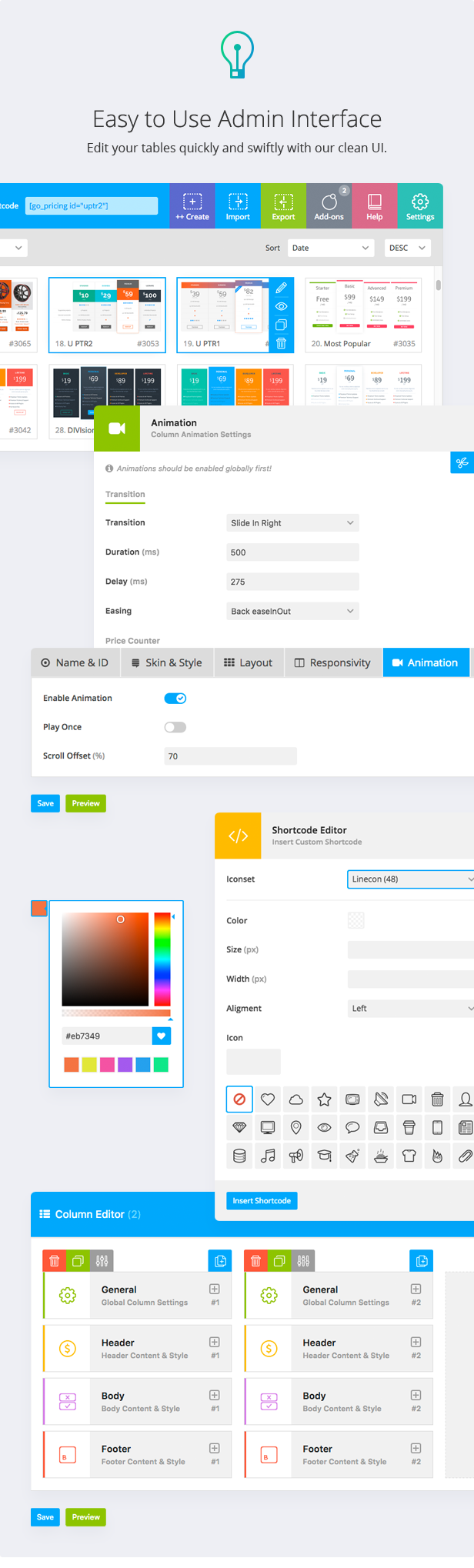Click the pencil edit icon on U PTR1
The height and width of the screenshot is (1568, 474).
pos(282,288)
